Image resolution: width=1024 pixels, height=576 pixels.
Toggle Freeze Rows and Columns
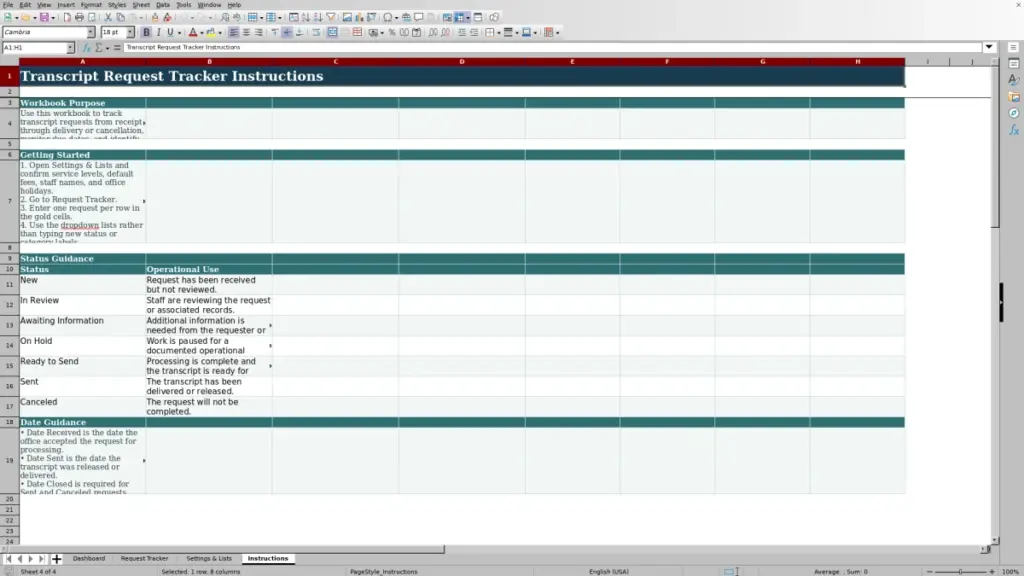point(459,18)
